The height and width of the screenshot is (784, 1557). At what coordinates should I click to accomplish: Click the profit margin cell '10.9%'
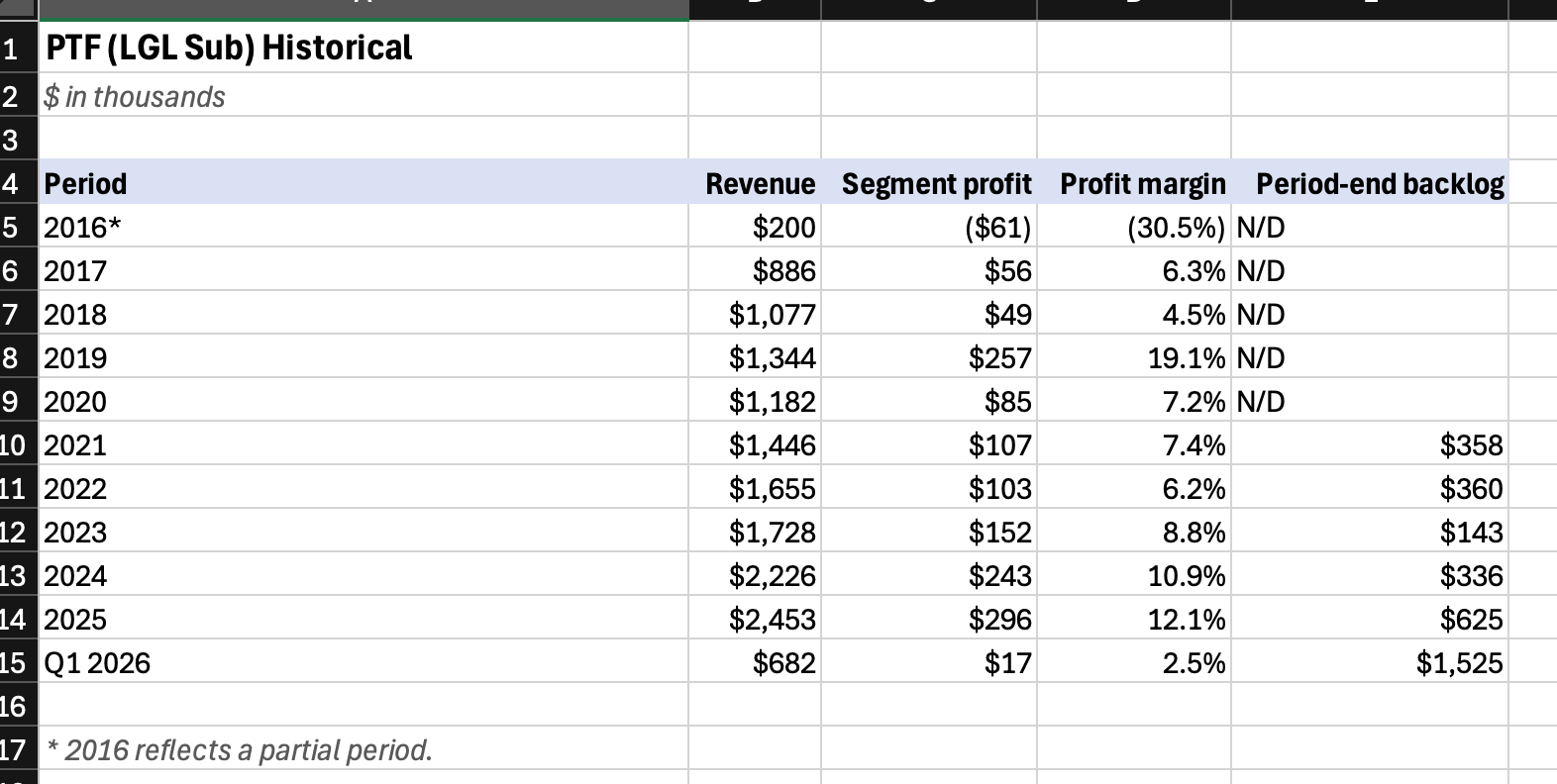(x=1134, y=575)
